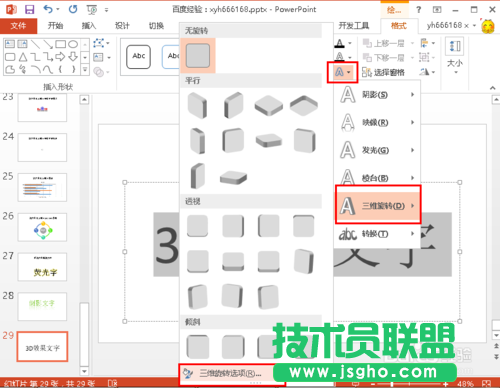
Task: Open PowerPoint help question mark
Action: point(419,10)
